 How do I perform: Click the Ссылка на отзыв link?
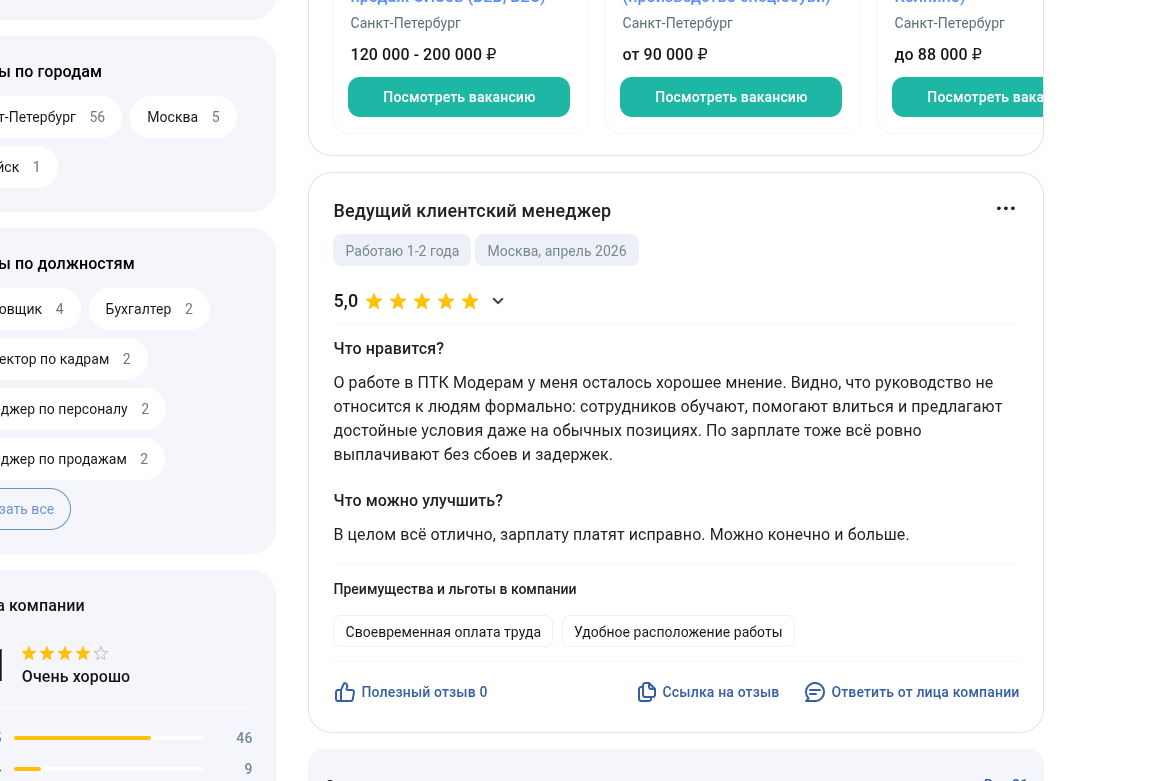point(720,692)
